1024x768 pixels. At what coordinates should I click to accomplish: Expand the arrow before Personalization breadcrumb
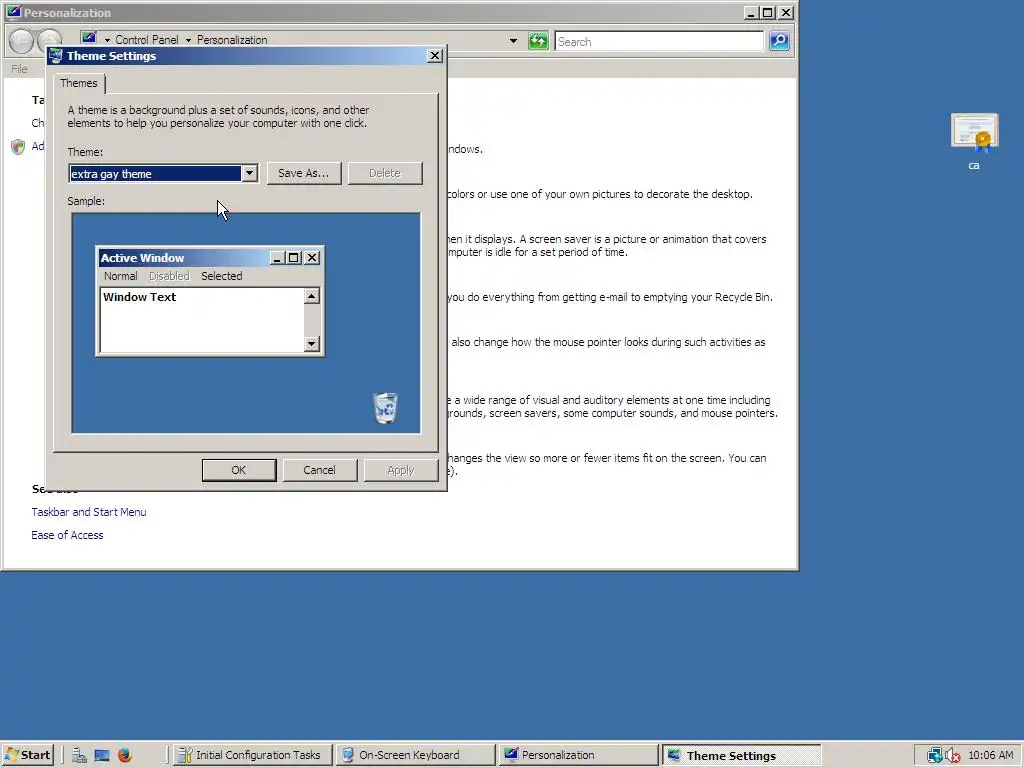point(188,40)
